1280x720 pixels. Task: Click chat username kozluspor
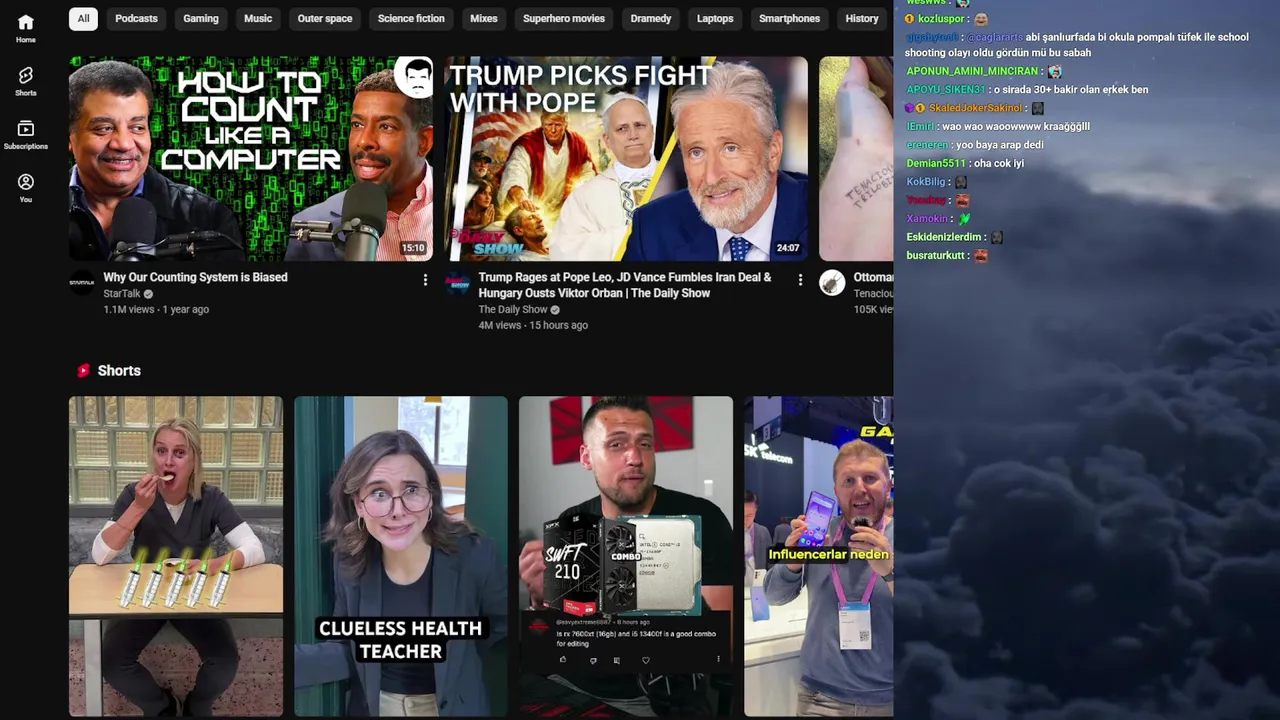point(941,19)
